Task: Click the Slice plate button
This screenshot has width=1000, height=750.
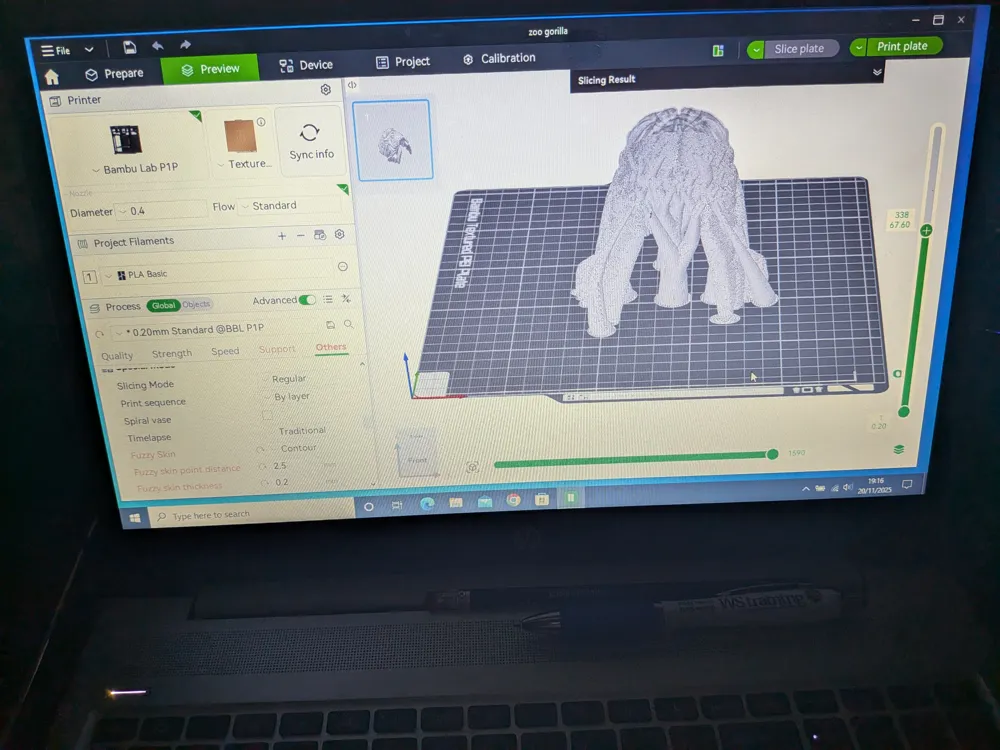Action: (x=800, y=48)
